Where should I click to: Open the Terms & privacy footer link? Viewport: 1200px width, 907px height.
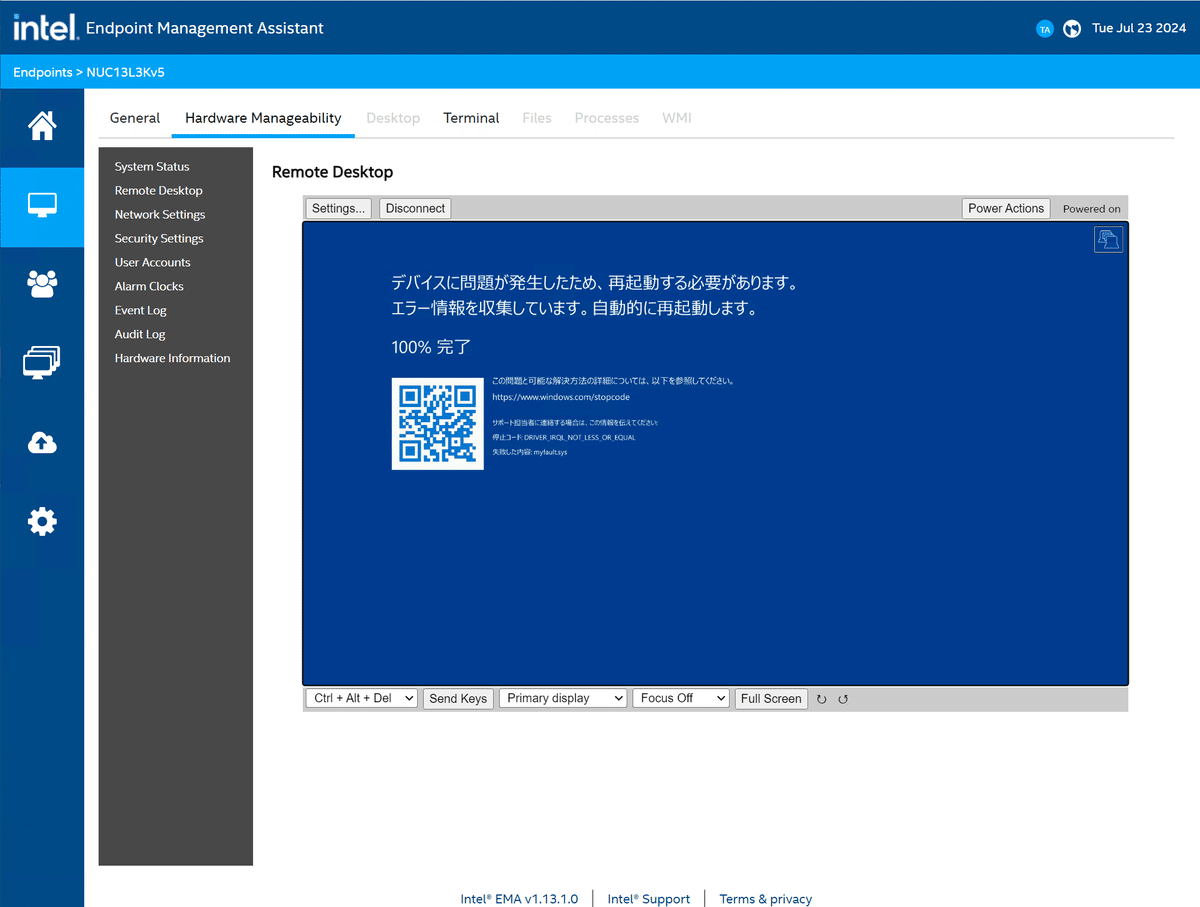click(x=766, y=899)
